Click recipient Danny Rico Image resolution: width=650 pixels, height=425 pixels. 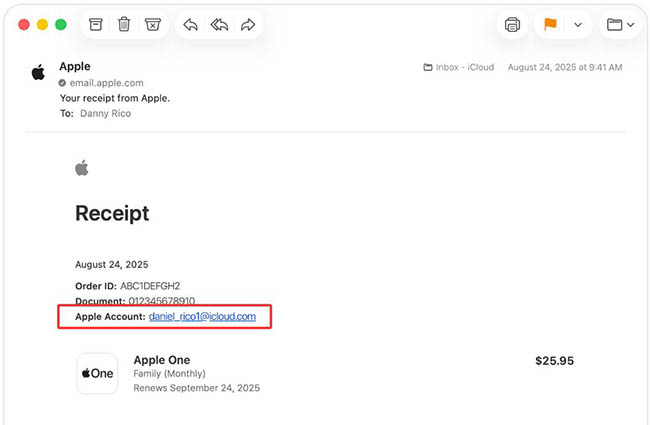(106, 114)
